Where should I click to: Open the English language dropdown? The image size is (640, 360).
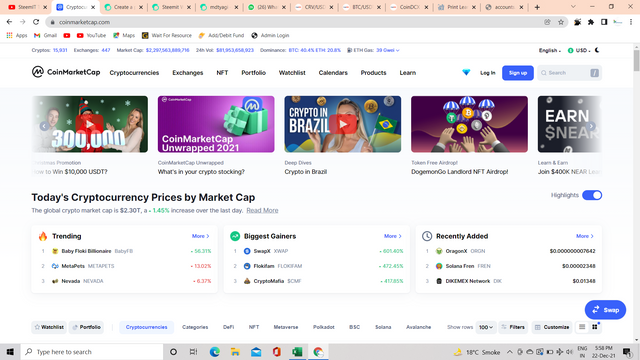click(549, 50)
